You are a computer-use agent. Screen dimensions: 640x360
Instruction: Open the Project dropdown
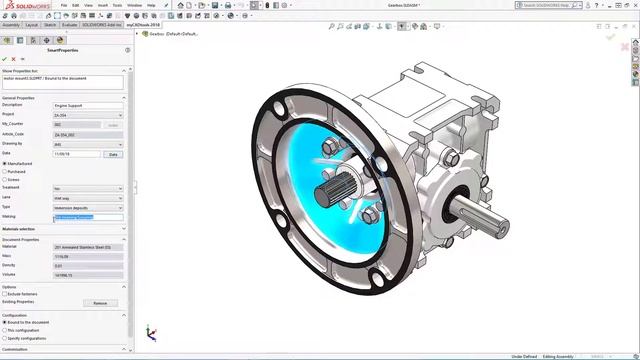[x=88, y=116]
